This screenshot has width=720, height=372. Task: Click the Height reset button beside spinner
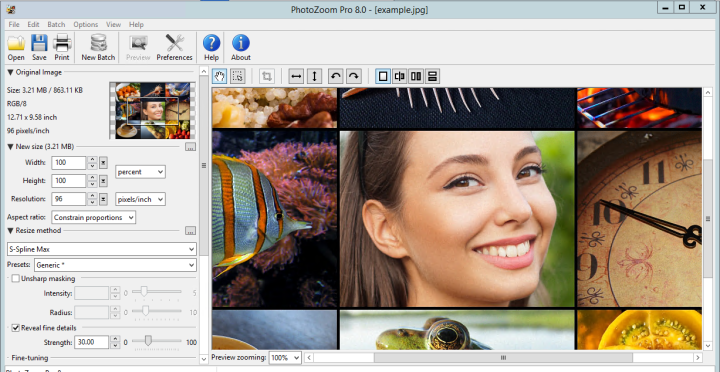click(103, 181)
